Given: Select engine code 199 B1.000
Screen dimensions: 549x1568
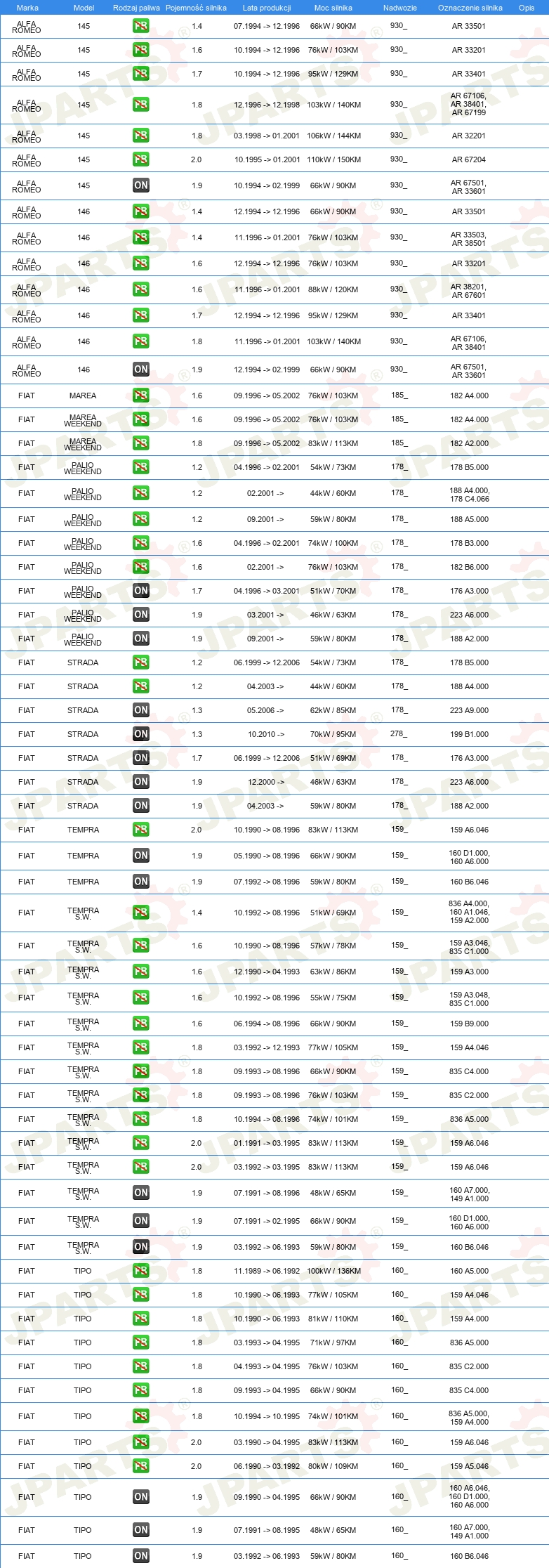Looking at the screenshot, I should (470, 734).
